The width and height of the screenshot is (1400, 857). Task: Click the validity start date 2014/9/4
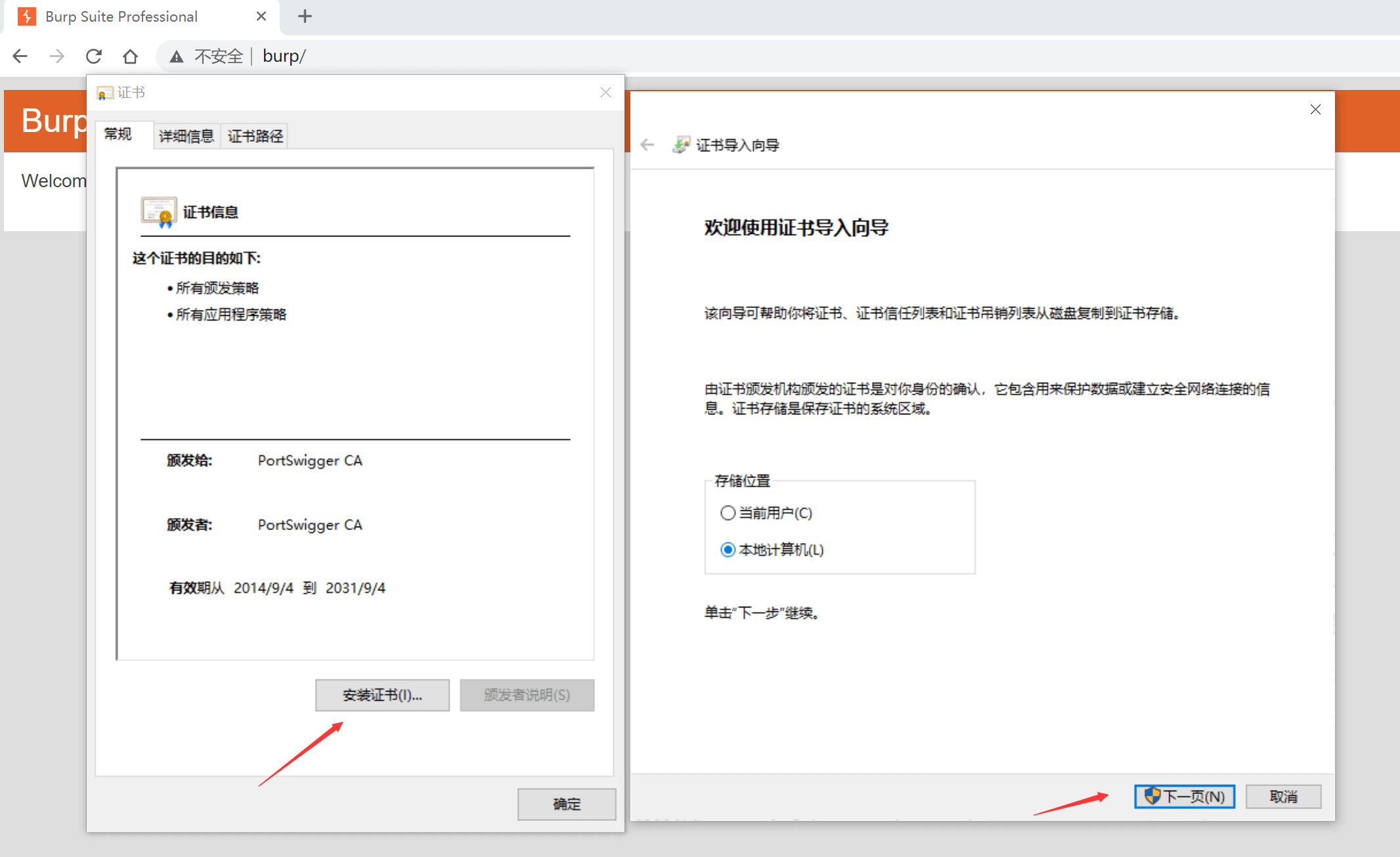point(263,588)
